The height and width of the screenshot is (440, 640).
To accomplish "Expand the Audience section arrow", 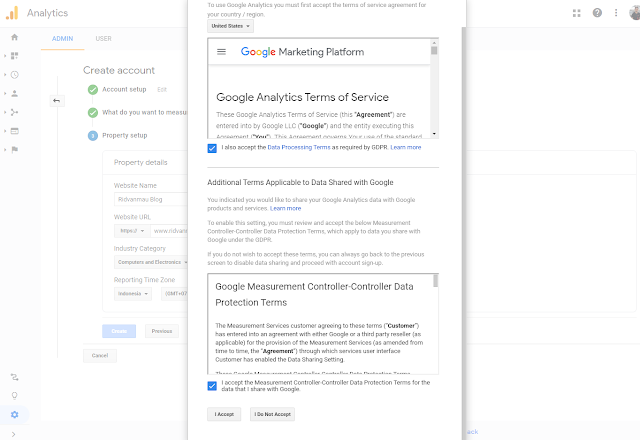I will [5, 93].
